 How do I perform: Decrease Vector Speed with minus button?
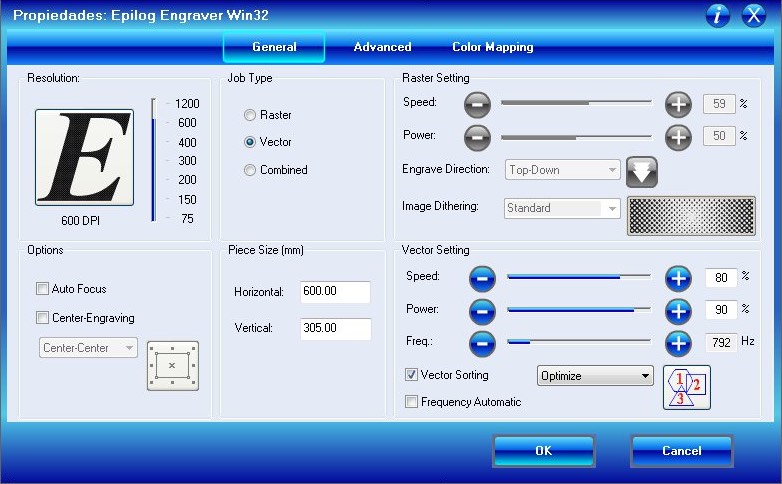click(x=482, y=278)
